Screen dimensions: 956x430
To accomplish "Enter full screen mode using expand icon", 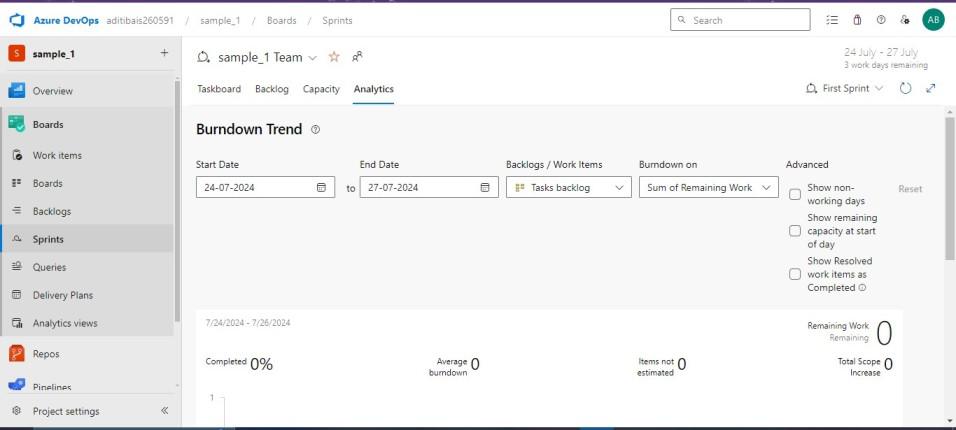I will click(x=931, y=88).
